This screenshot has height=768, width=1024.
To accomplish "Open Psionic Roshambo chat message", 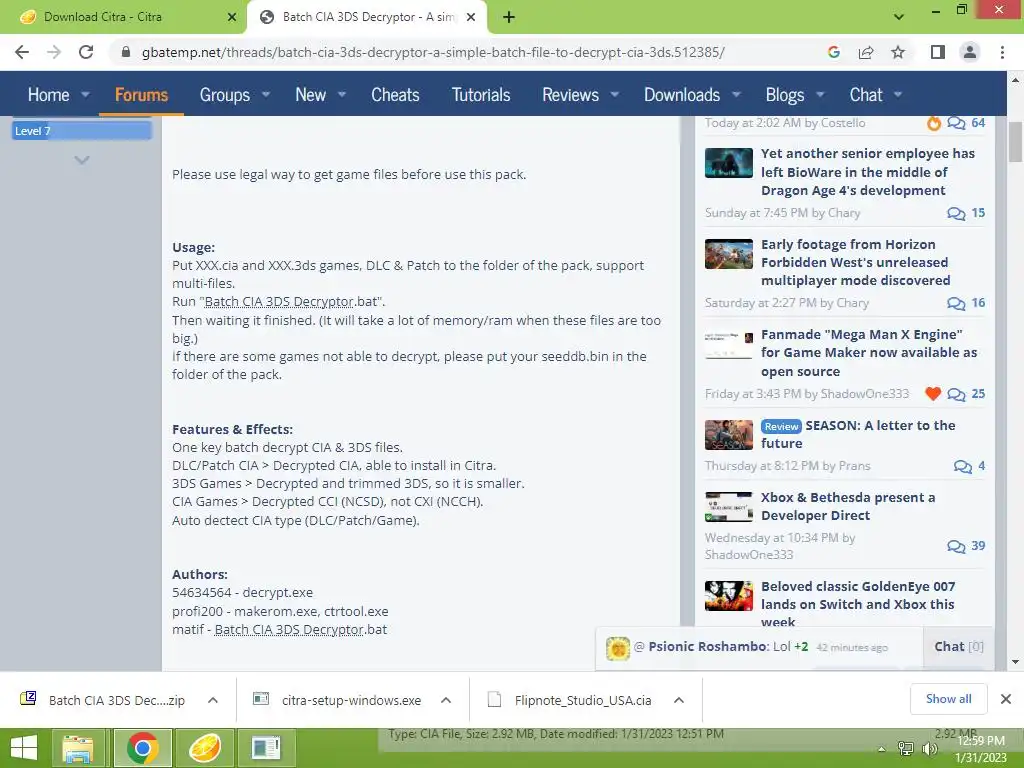I will [x=760, y=647].
